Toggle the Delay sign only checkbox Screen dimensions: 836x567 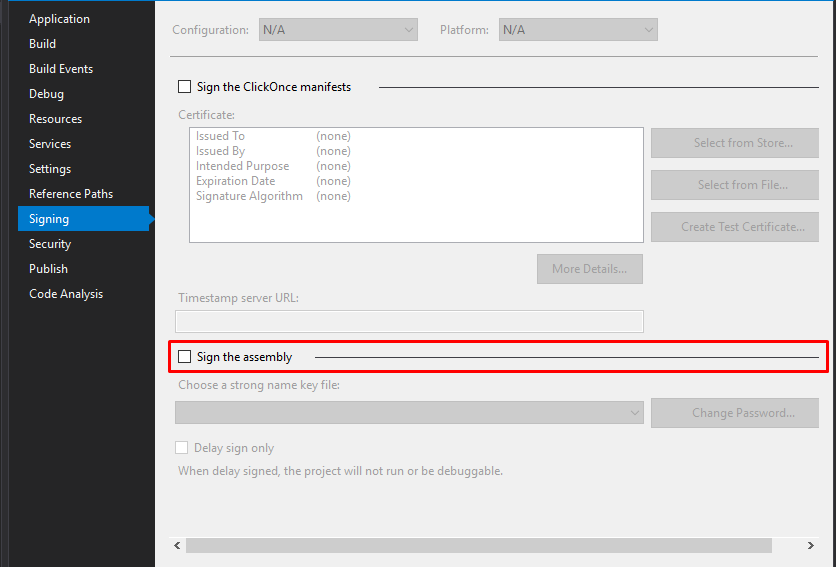tap(182, 448)
